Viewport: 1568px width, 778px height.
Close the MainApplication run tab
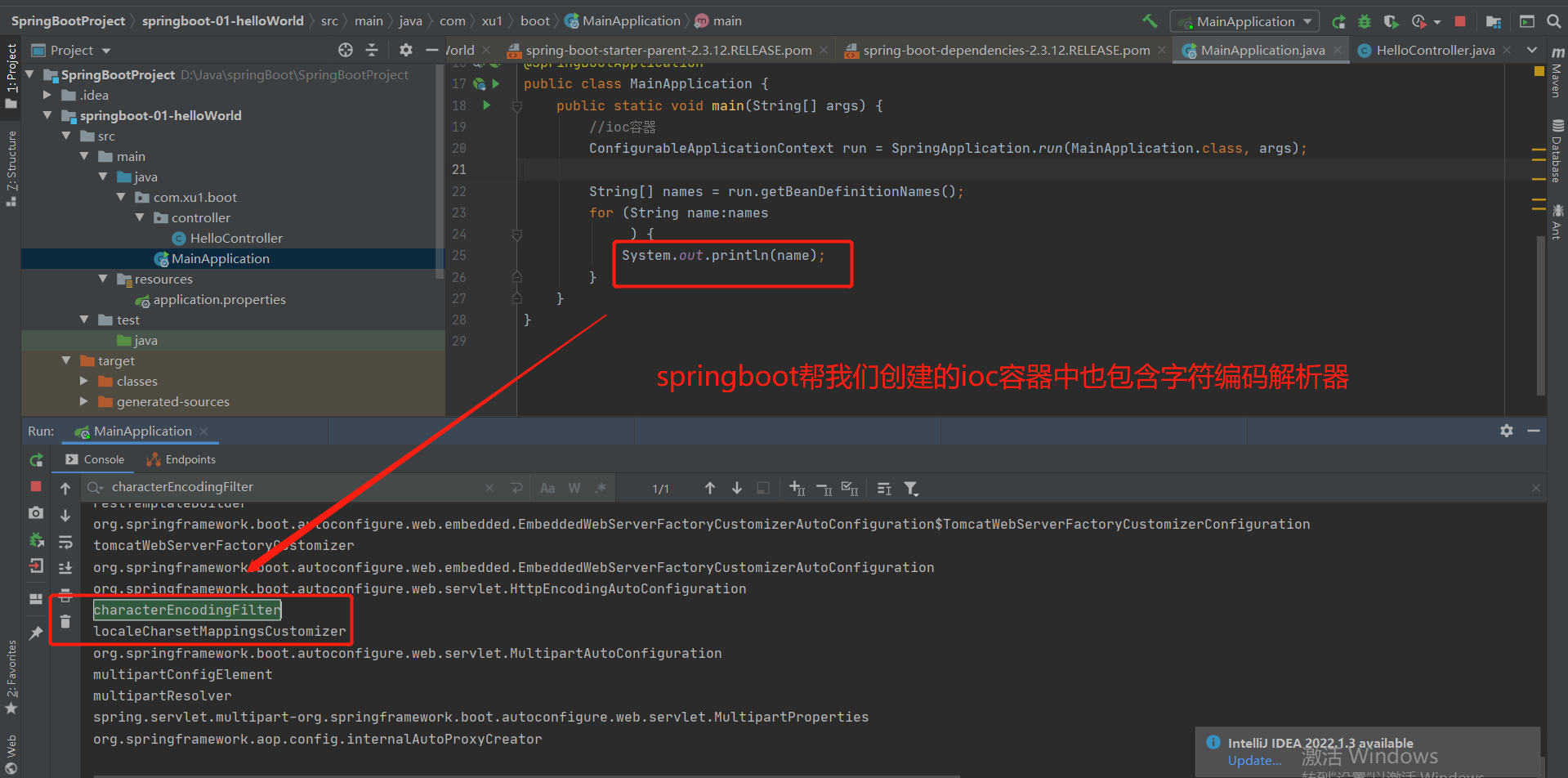coord(203,431)
